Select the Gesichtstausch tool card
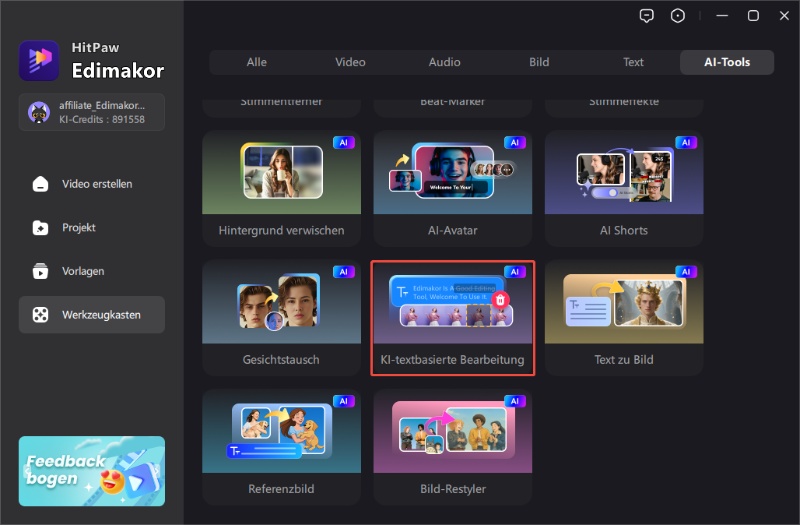 tap(281, 317)
